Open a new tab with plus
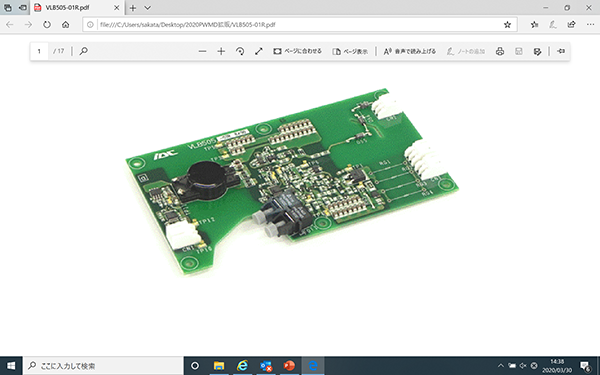This screenshot has height=375, width=600. point(133,8)
